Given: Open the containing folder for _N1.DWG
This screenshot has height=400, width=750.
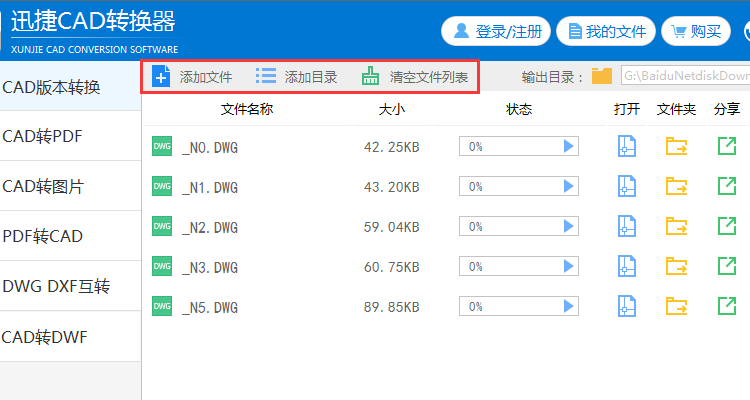Looking at the screenshot, I should (676, 186).
